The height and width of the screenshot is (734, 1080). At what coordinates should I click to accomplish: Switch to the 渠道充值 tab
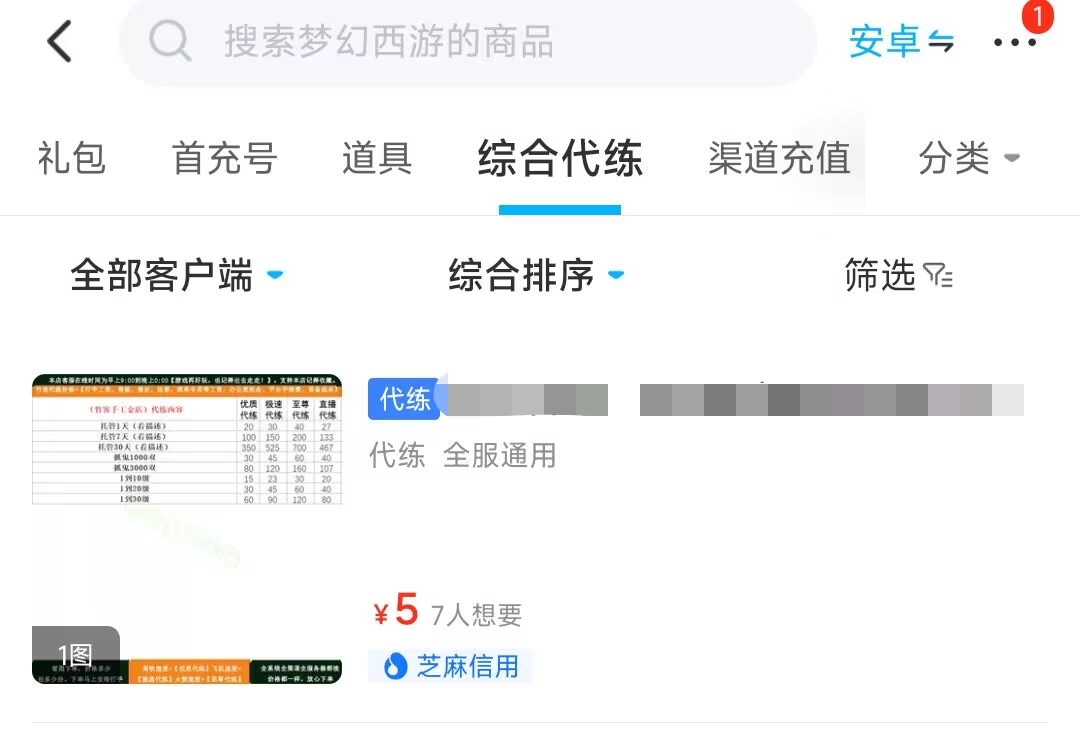(x=779, y=158)
